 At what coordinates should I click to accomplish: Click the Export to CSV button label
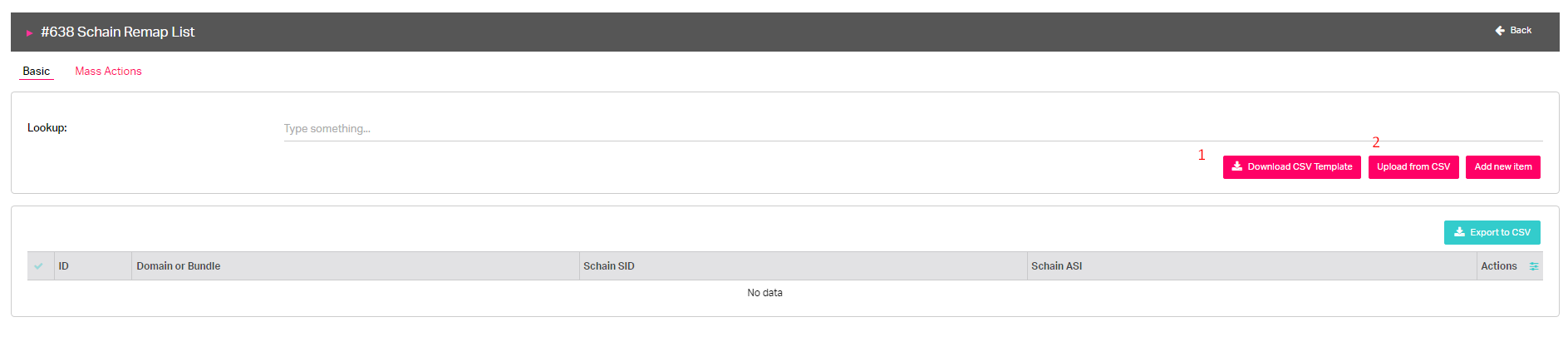pos(1500,233)
